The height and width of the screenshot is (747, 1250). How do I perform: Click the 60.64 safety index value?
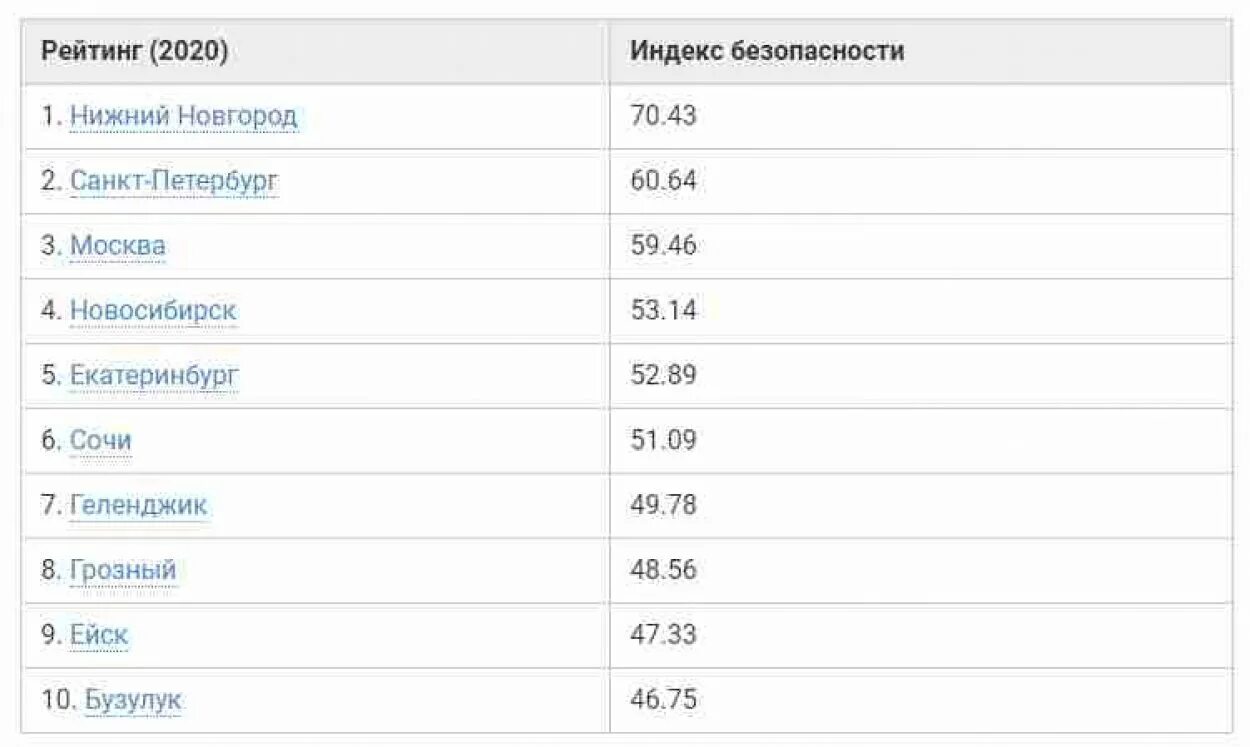(663, 181)
